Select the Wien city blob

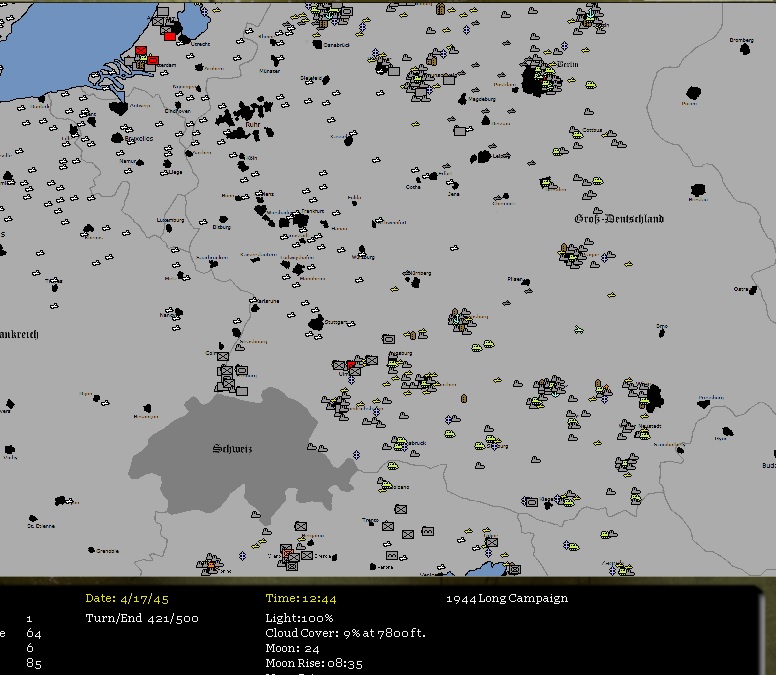[655, 397]
